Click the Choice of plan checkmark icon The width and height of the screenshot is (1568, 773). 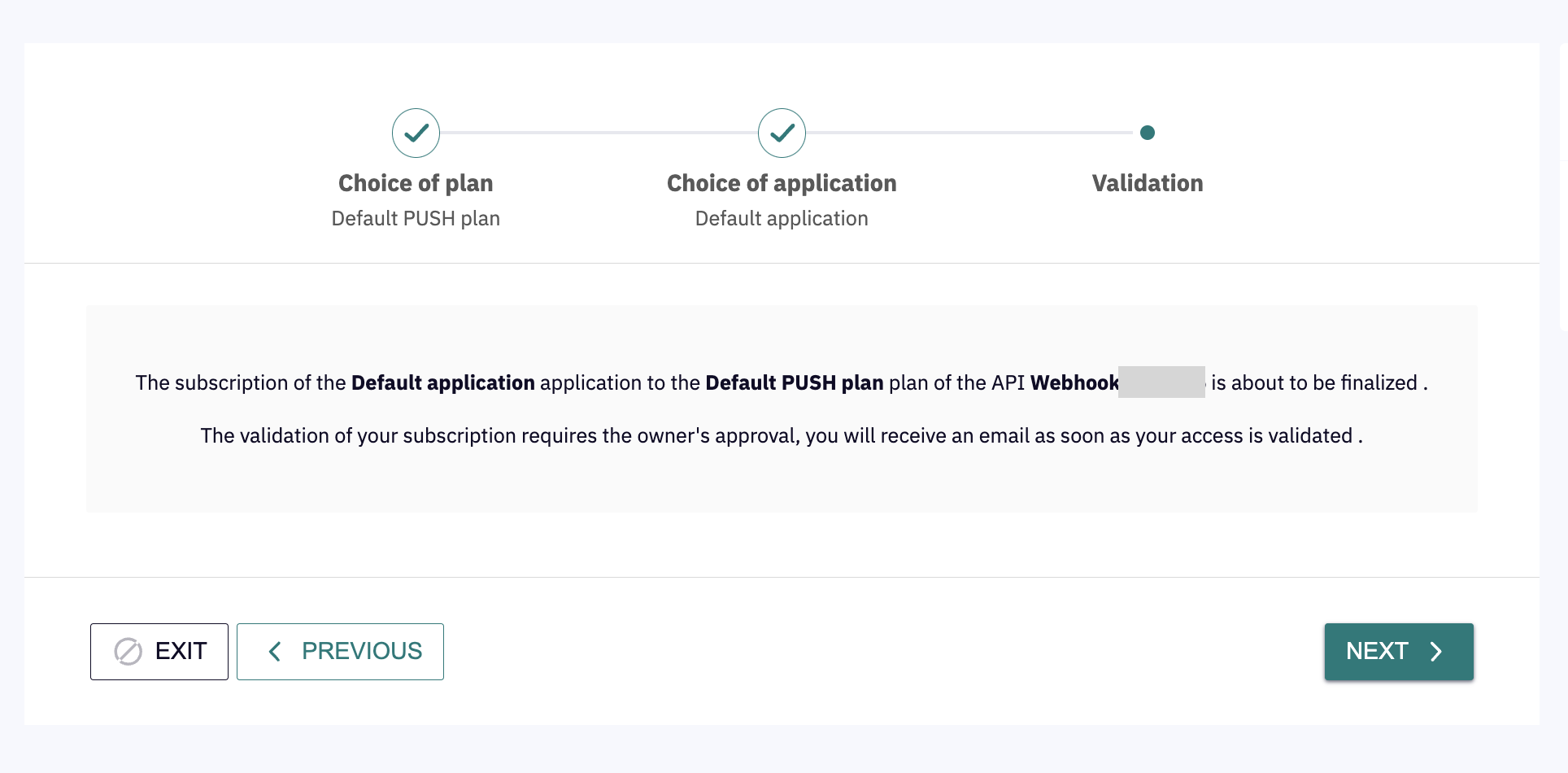(416, 133)
